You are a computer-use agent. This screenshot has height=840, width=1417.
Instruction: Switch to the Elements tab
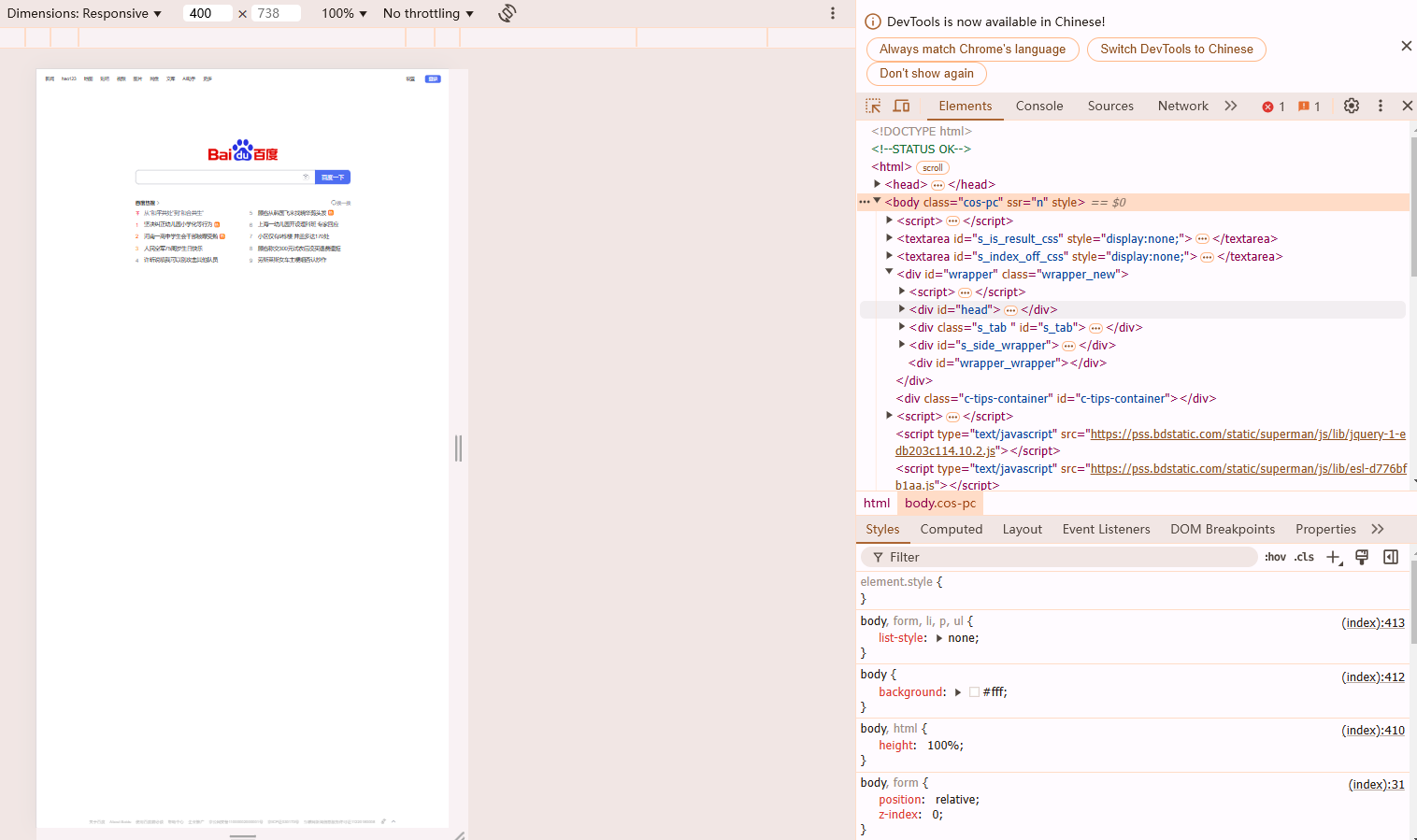(x=965, y=106)
